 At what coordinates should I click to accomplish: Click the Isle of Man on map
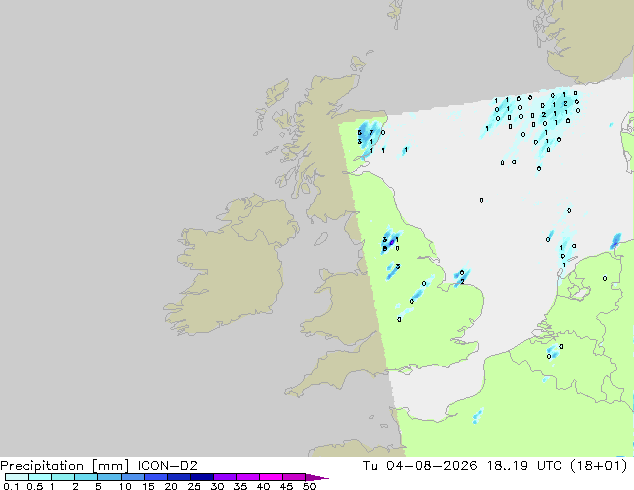coord(321,239)
